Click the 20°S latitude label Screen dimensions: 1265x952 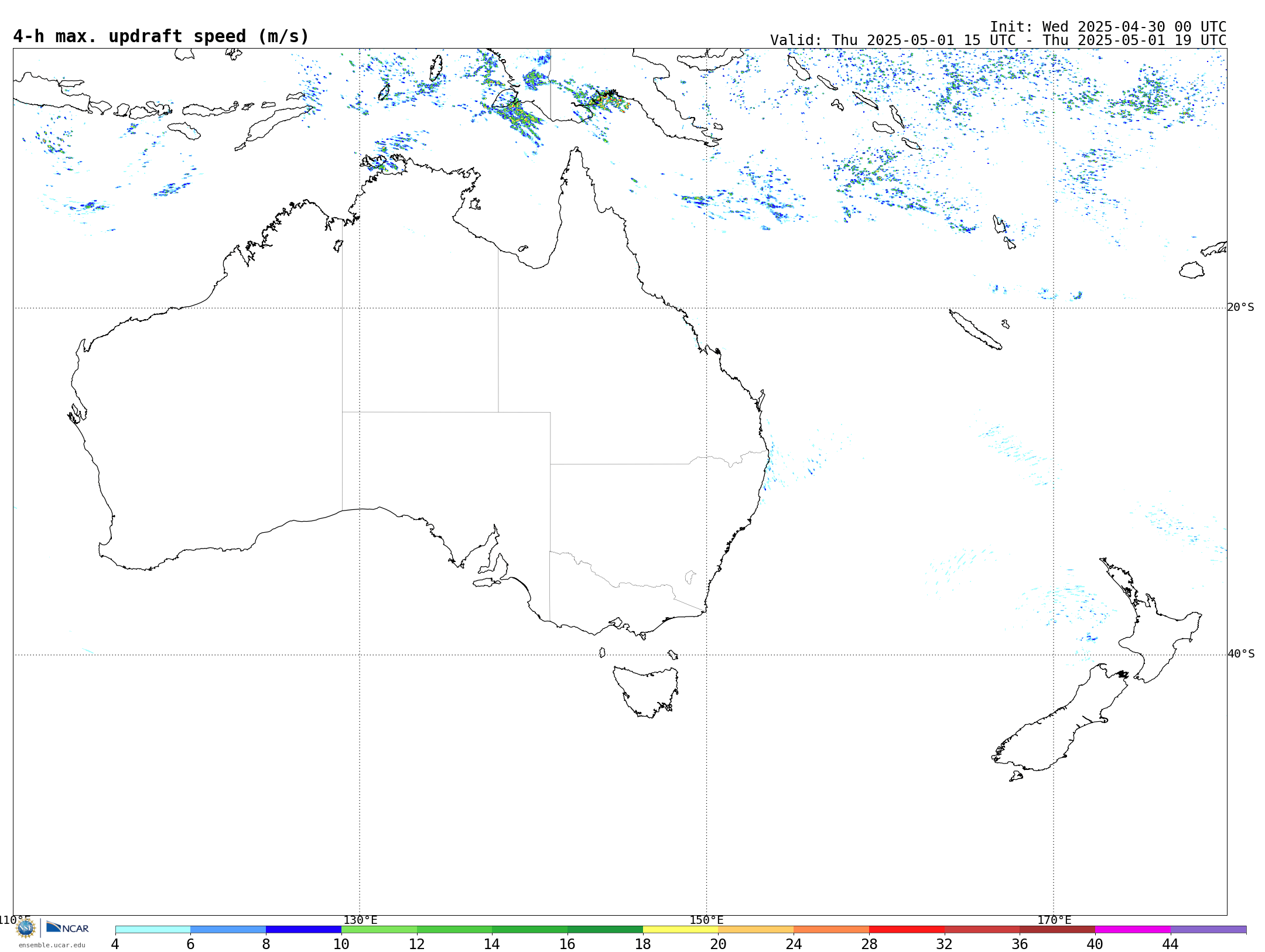click(x=1241, y=307)
